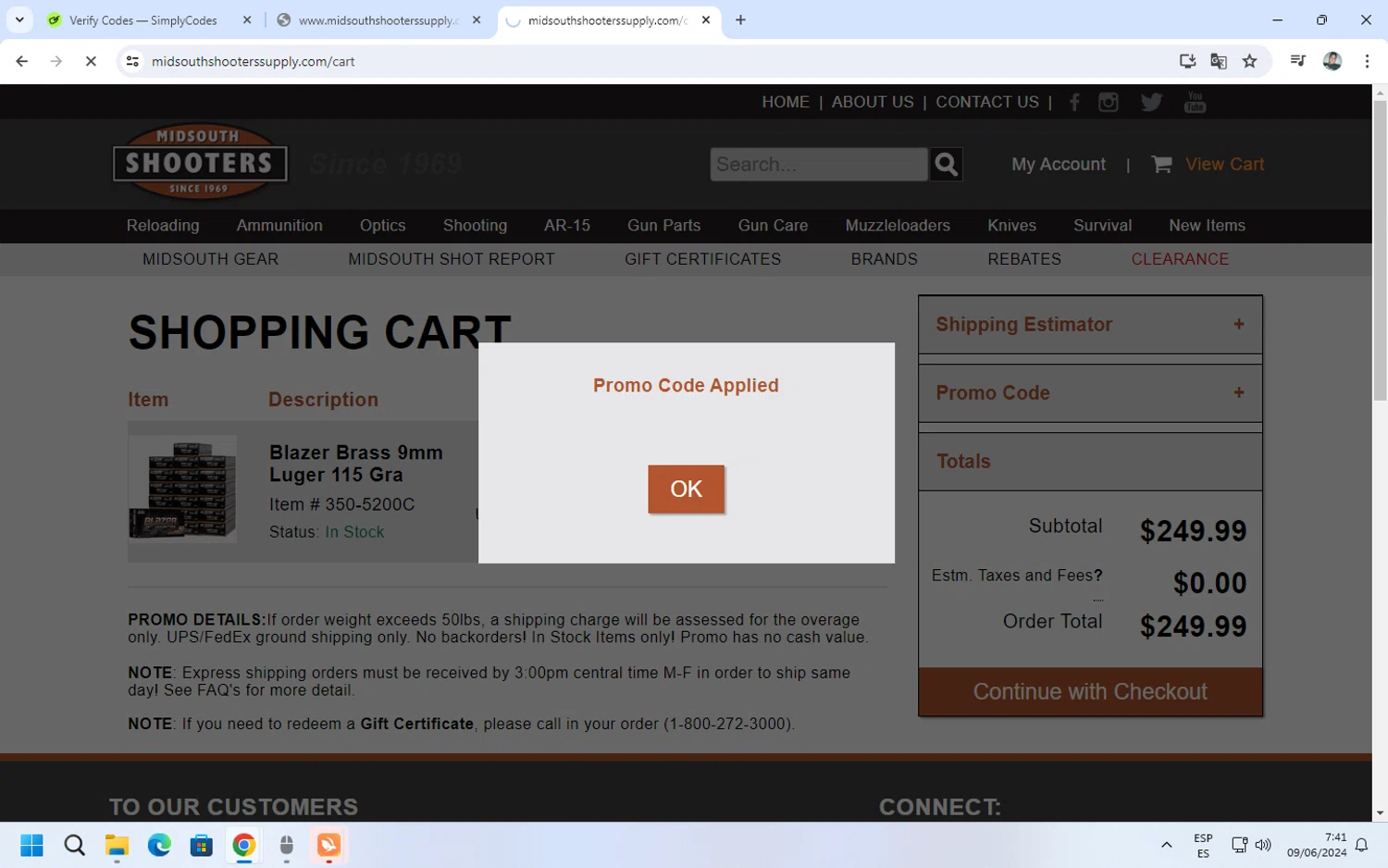This screenshot has height=868, width=1388.
Task: Open the ABOUT US link
Action: point(873,102)
